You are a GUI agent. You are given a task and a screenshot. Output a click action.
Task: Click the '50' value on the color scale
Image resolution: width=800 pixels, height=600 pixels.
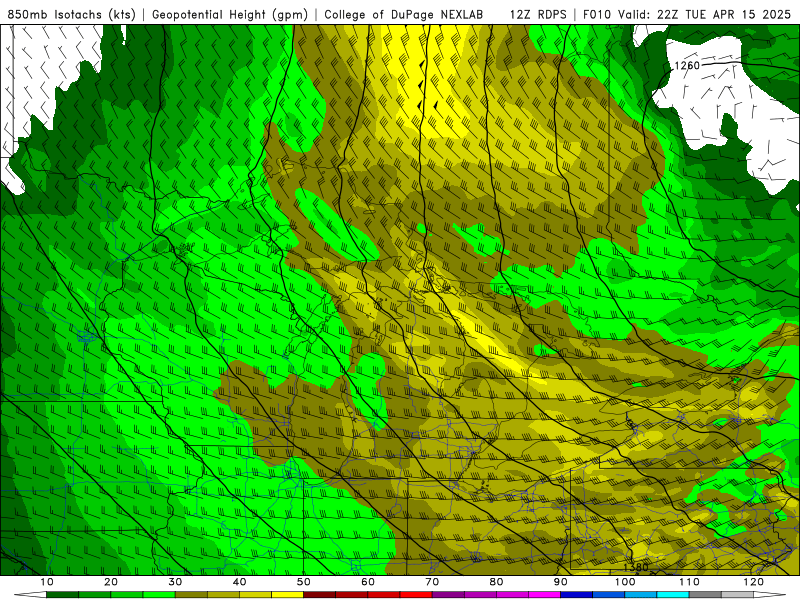pos(304,582)
